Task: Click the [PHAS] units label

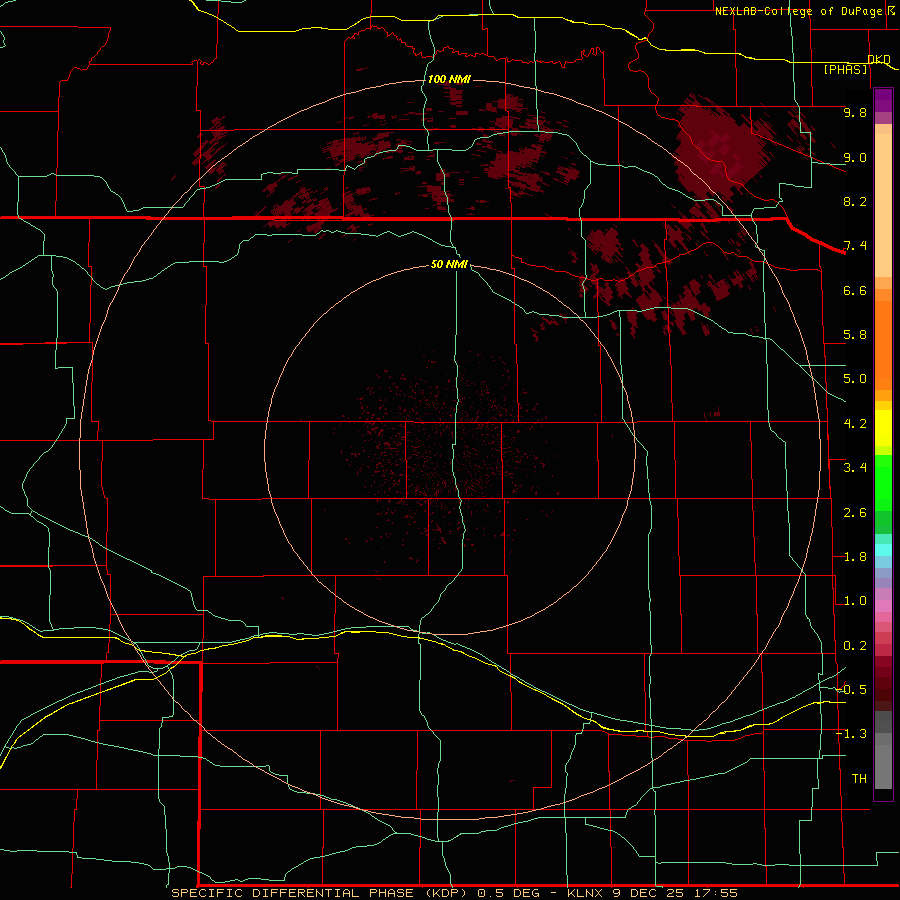Action: tap(845, 69)
